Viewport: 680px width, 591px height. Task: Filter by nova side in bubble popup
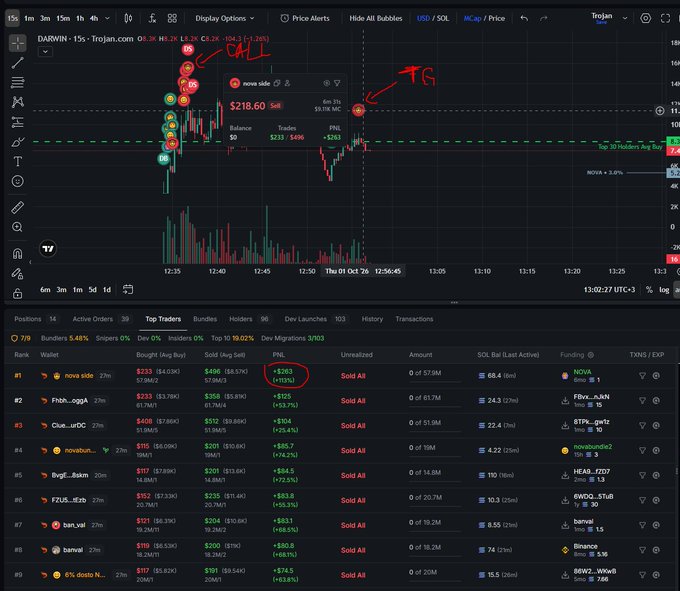[x=337, y=83]
